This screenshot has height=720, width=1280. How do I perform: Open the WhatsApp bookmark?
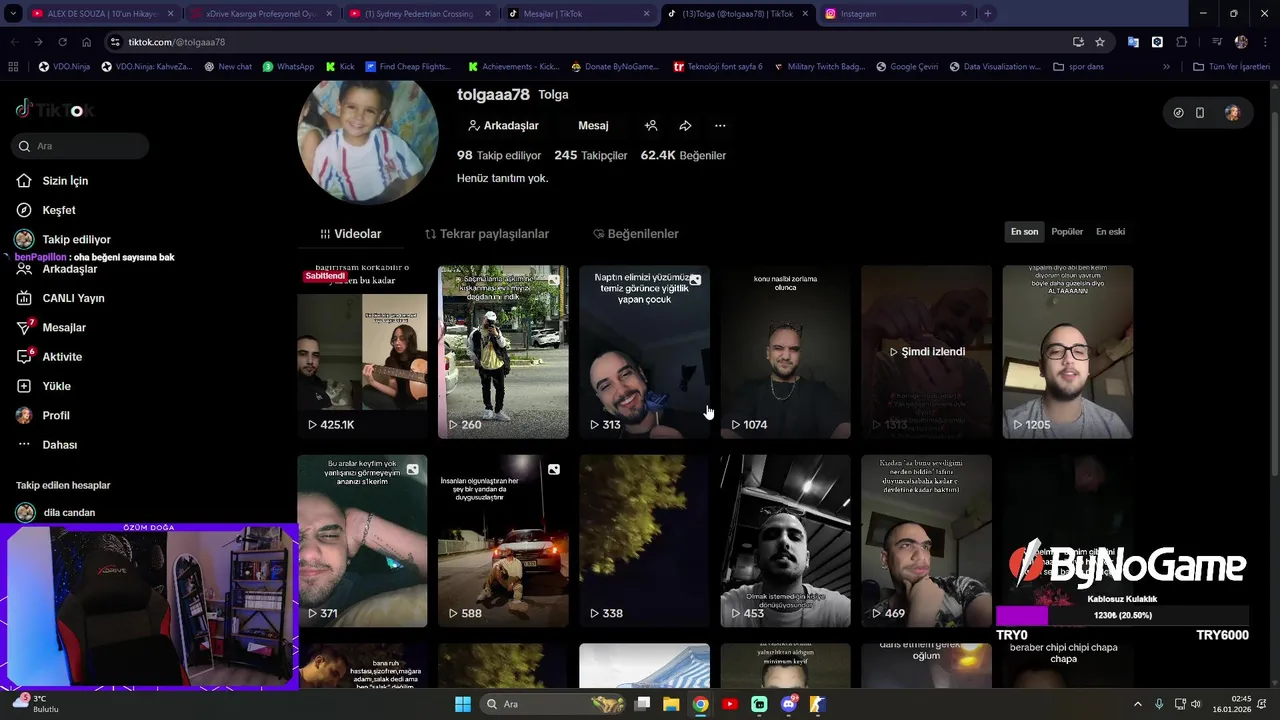click(288, 67)
